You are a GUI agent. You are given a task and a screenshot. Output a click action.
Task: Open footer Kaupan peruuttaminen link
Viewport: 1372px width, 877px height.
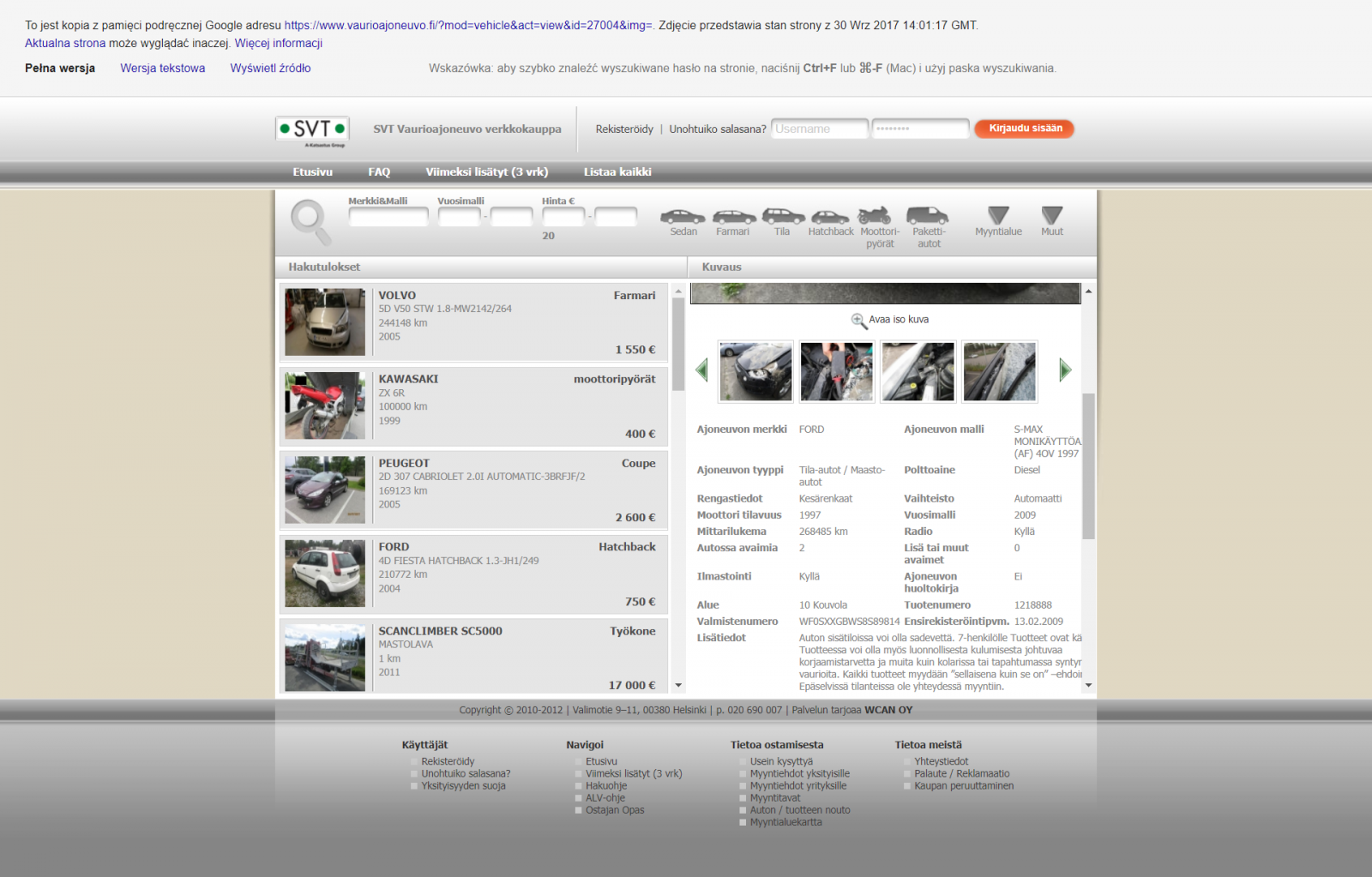coord(964,786)
